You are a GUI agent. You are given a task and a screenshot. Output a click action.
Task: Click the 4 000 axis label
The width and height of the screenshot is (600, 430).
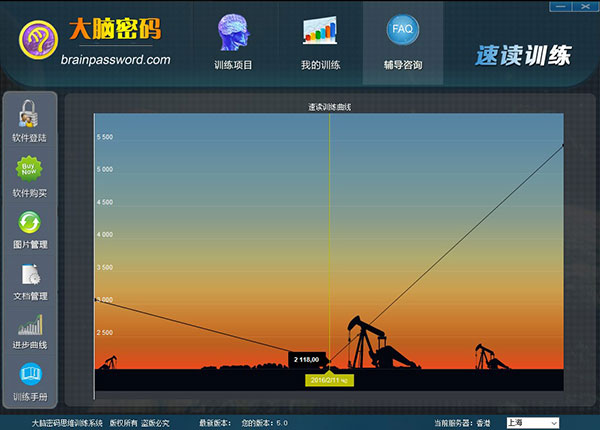point(105,235)
